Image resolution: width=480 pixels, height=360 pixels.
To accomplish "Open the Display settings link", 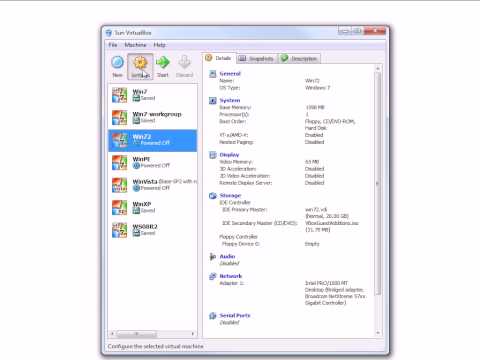I will [x=229, y=155].
